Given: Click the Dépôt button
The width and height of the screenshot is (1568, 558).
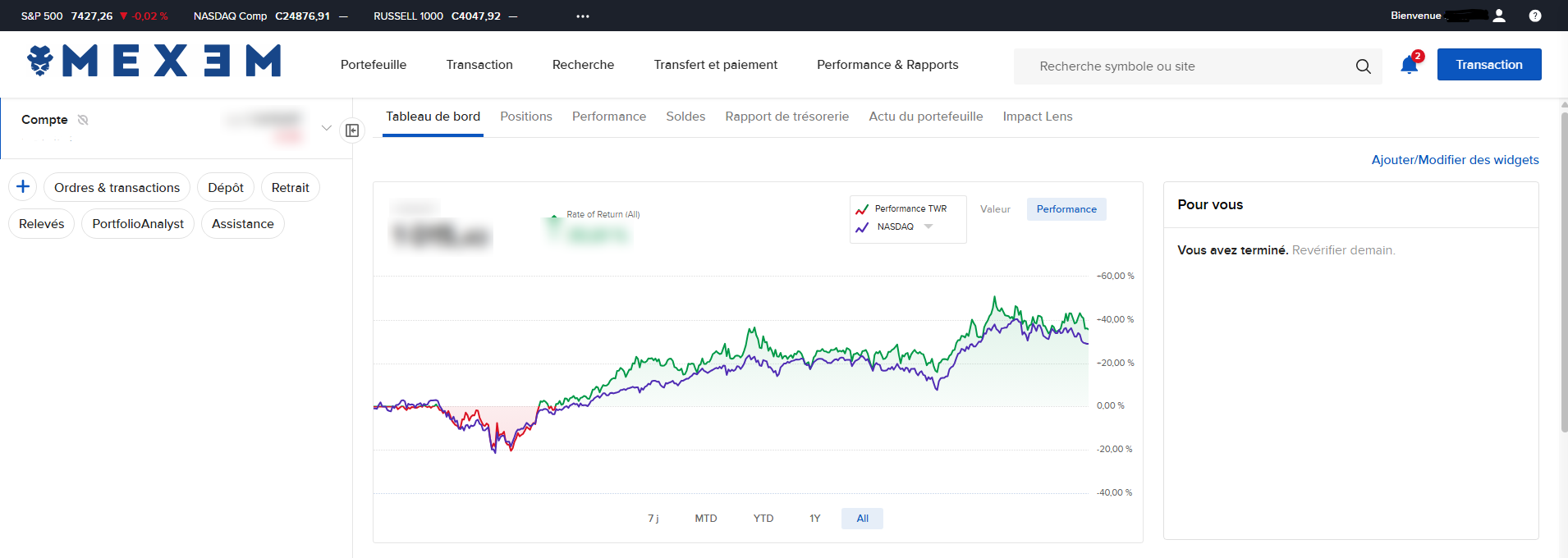Looking at the screenshot, I should (226, 188).
